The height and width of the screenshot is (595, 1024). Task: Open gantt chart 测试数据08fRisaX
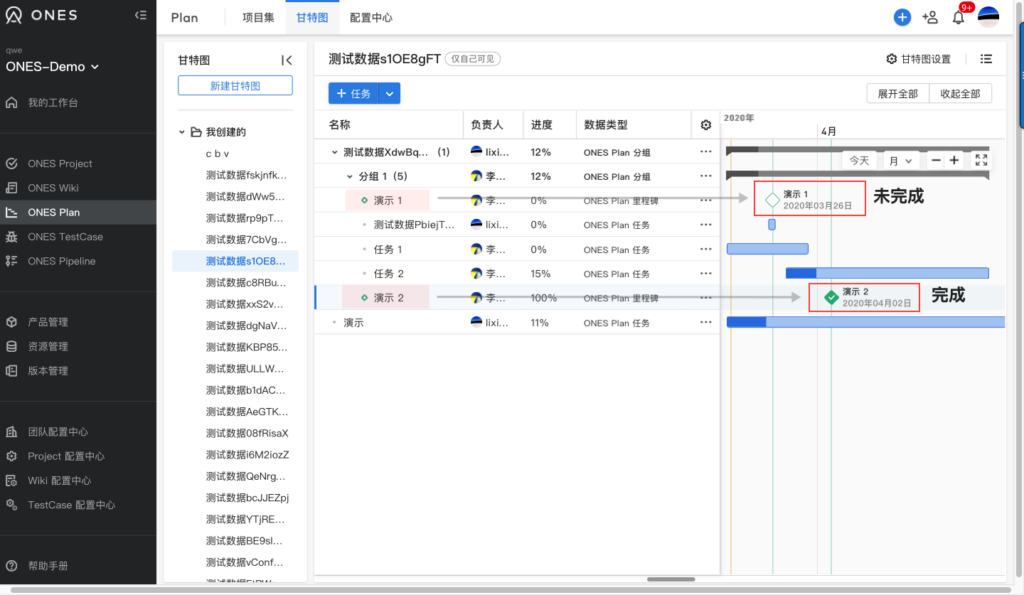[x=247, y=433]
